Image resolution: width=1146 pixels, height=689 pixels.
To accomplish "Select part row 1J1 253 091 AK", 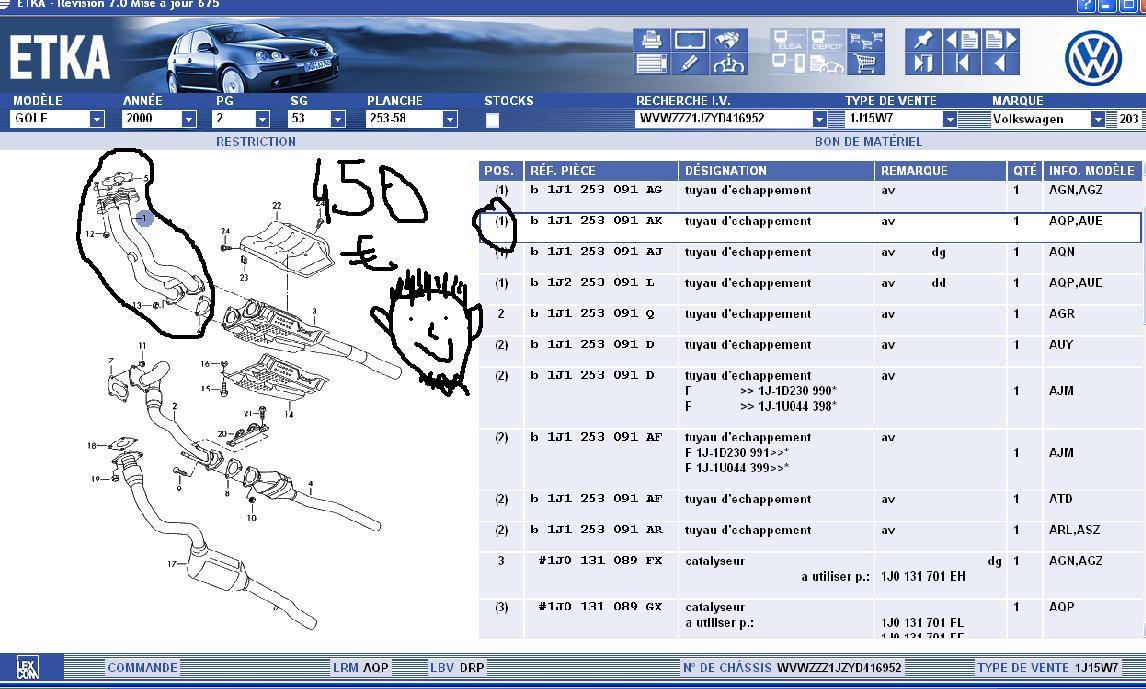I will [810, 227].
